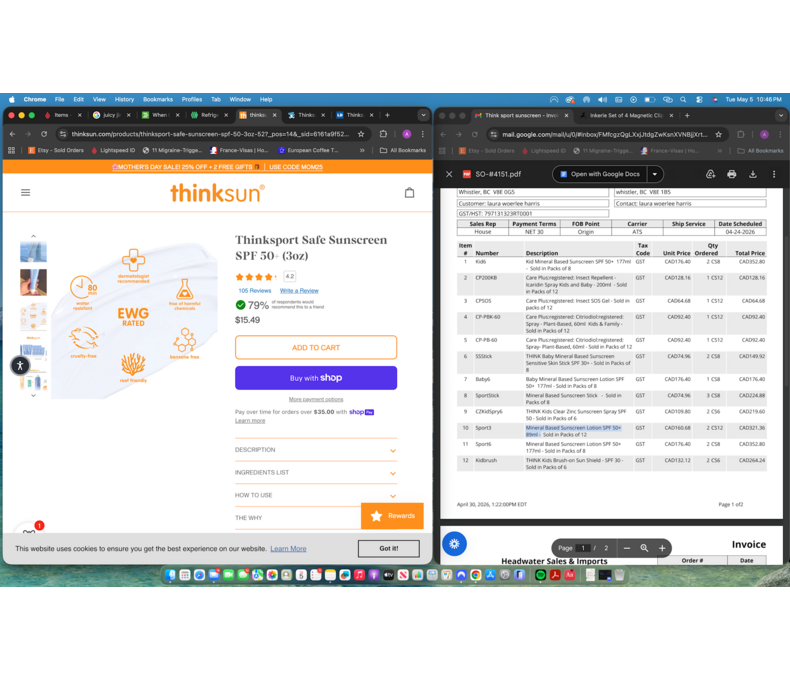The width and height of the screenshot is (790, 680).
Task: Zoom in on the PDF page
Action: tap(662, 548)
